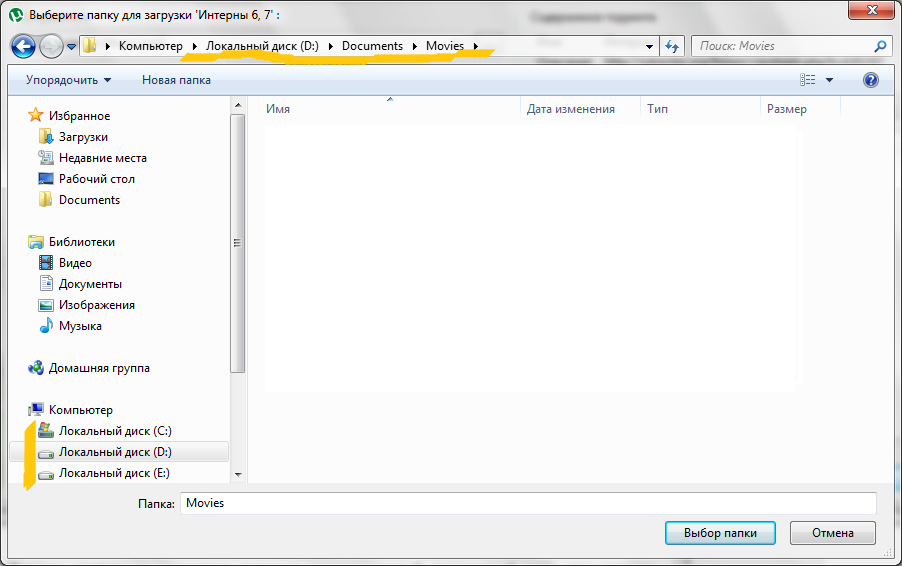Select Избранное in navigation pane

(x=79, y=116)
